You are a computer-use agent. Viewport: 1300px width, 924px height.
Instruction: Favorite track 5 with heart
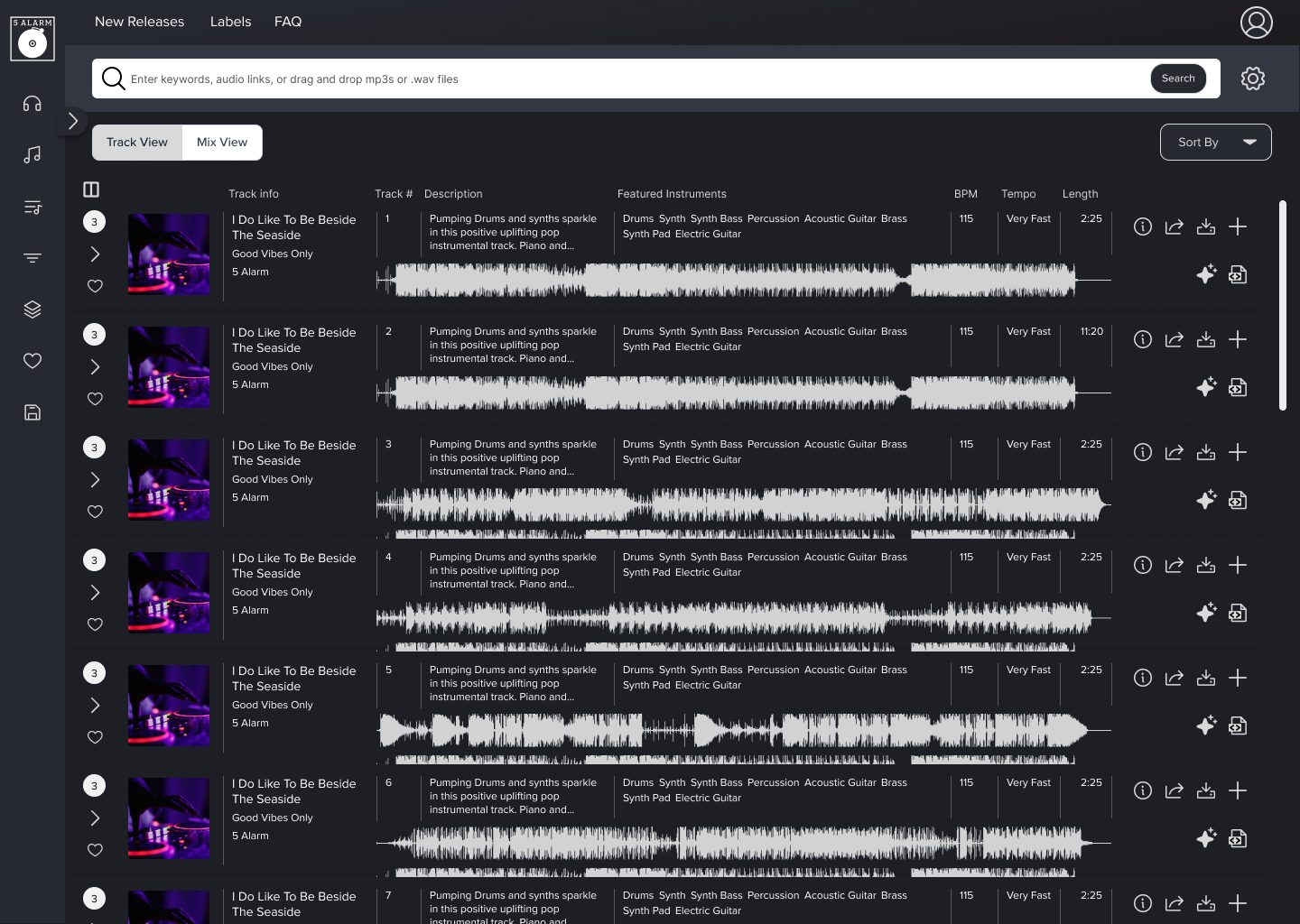click(x=95, y=737)
